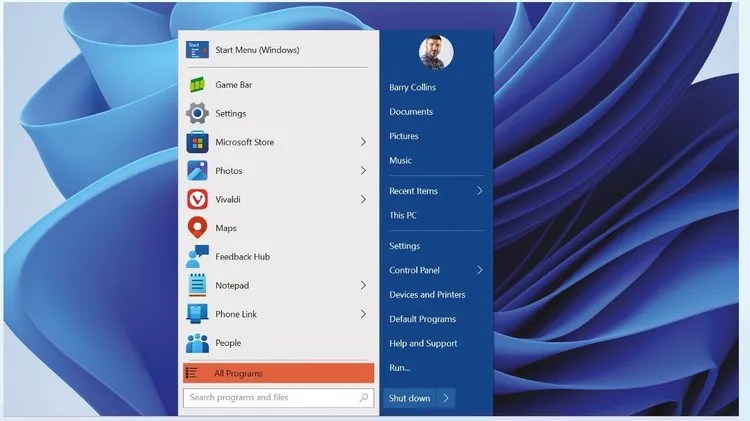This screenshot has height=421, width=750.
Task: Click the search magnifier icon
Action: tap(364, 397)
